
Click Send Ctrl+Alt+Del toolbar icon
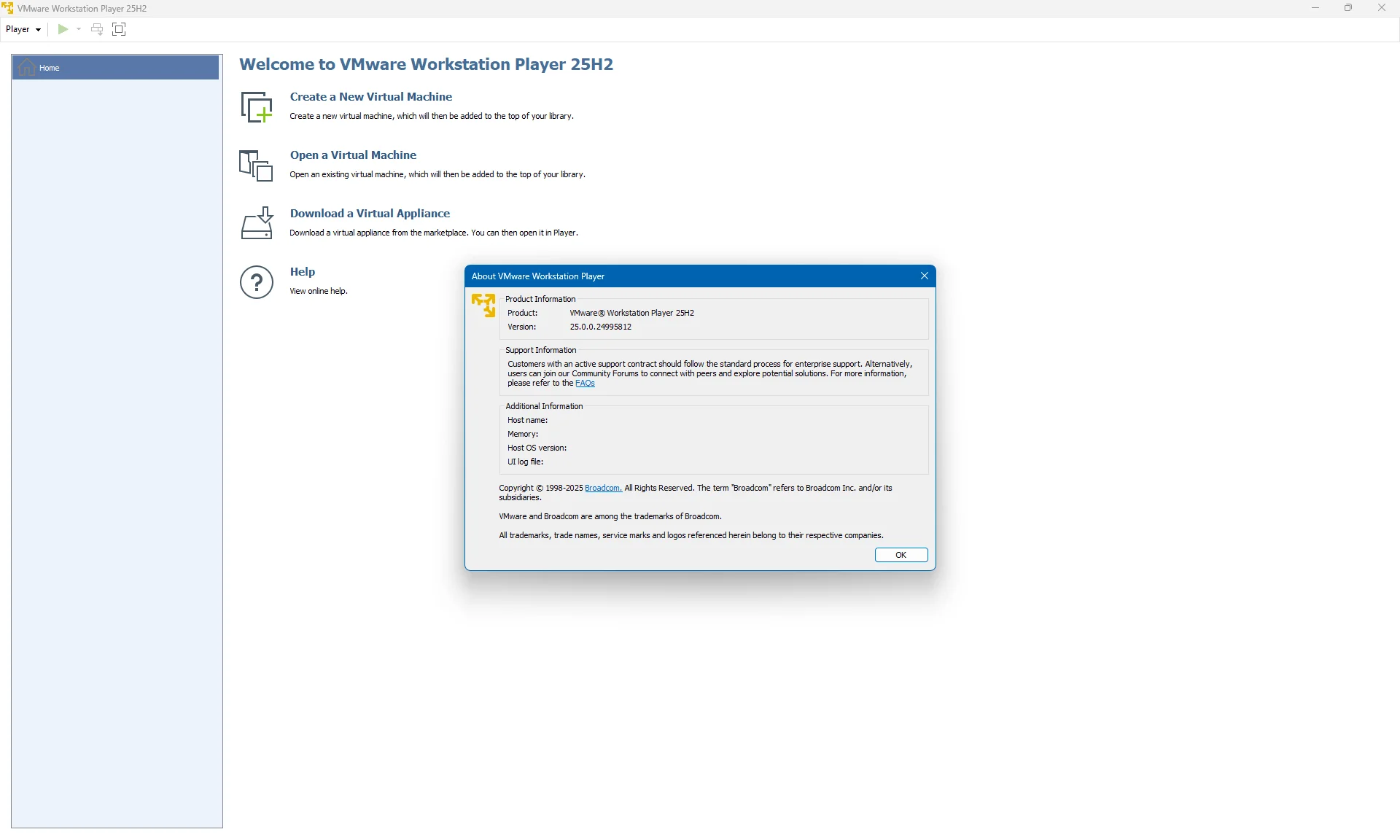pos(97,29)
